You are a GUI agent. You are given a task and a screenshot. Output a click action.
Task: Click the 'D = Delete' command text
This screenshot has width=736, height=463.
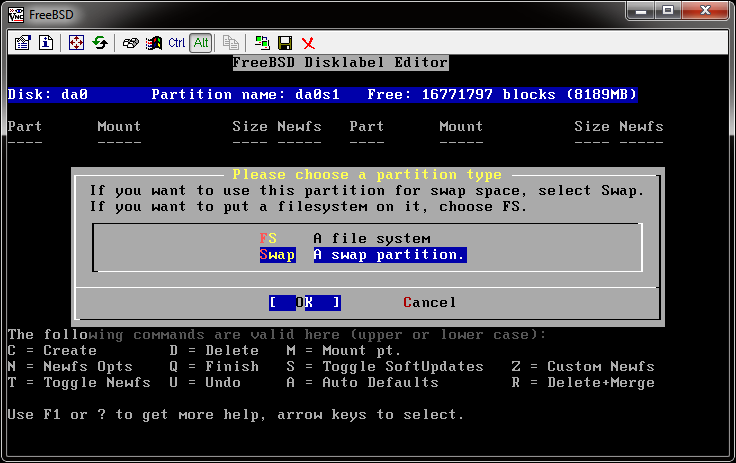(x=214, y=350)
